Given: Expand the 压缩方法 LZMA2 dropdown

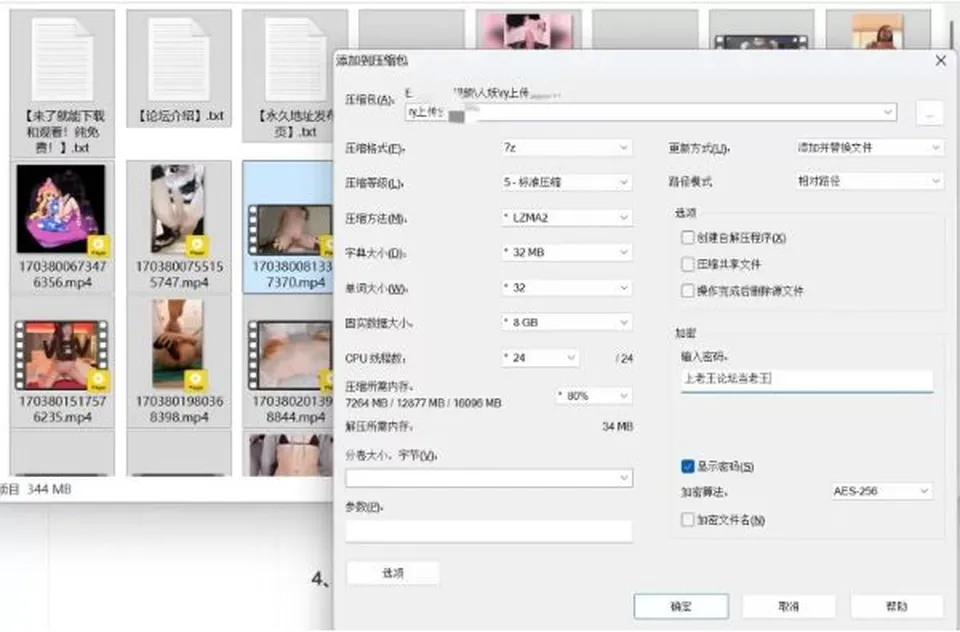Looking at the screenshot, I should click(x=566, y=217).
